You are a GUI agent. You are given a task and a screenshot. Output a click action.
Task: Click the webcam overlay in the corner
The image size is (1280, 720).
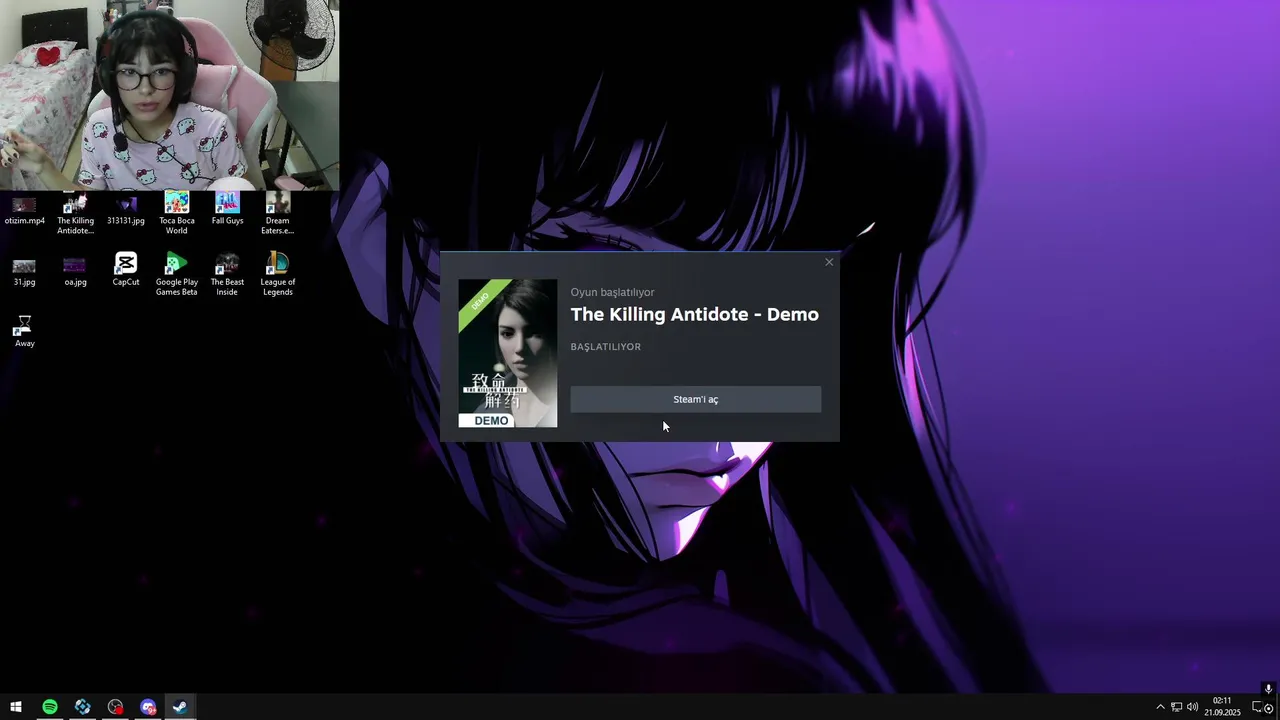pos(169,95)
